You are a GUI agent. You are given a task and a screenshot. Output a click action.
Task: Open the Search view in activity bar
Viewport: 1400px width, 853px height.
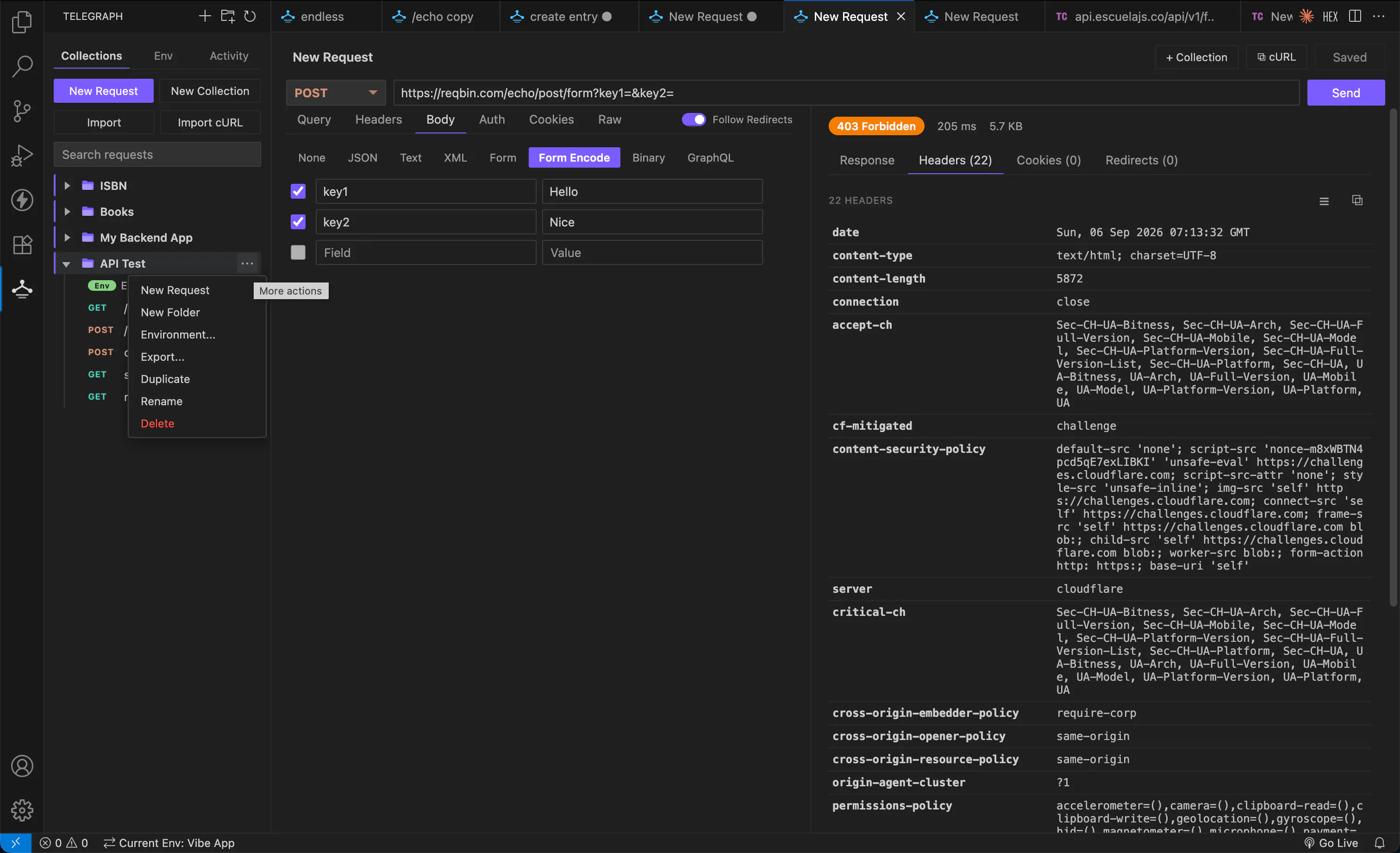22,66
